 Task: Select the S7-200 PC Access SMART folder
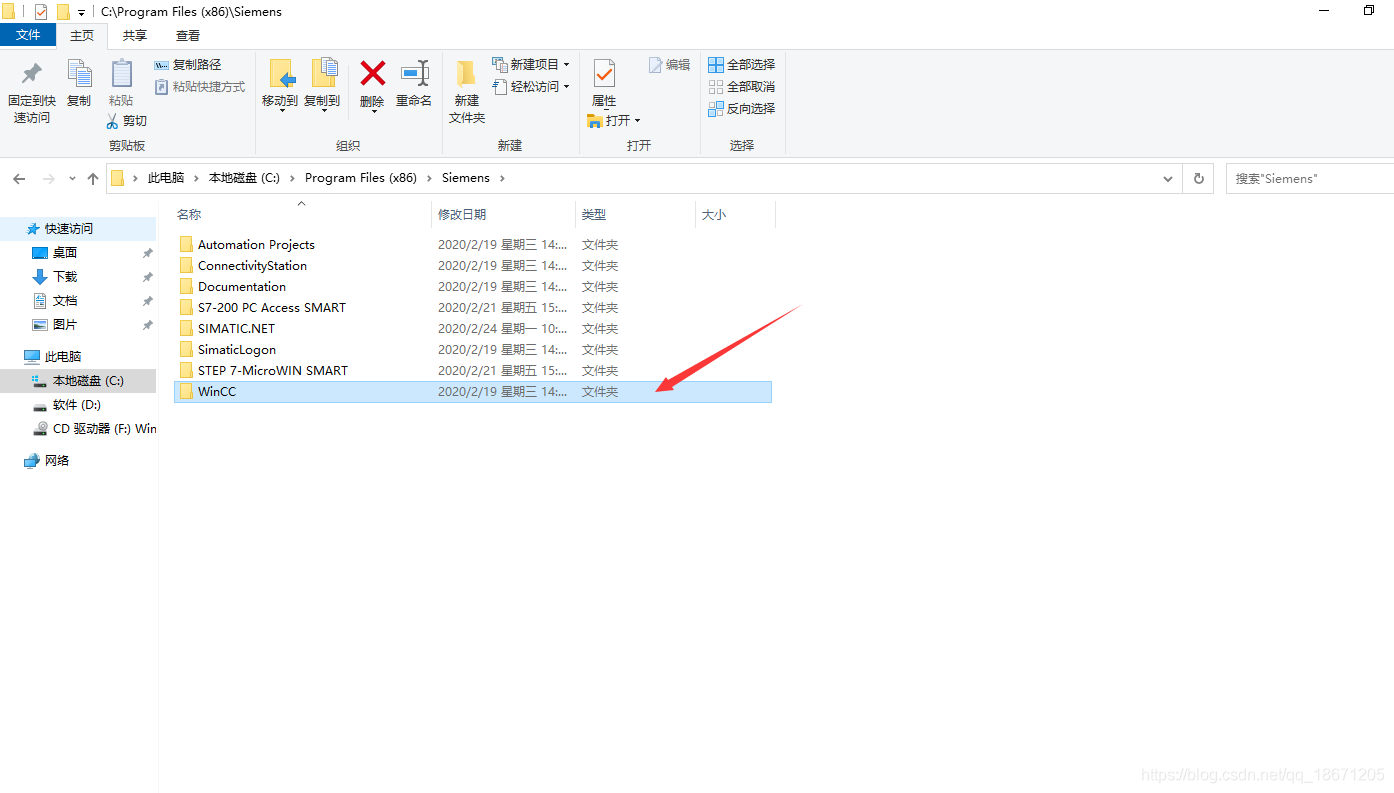tap(473, 307)
